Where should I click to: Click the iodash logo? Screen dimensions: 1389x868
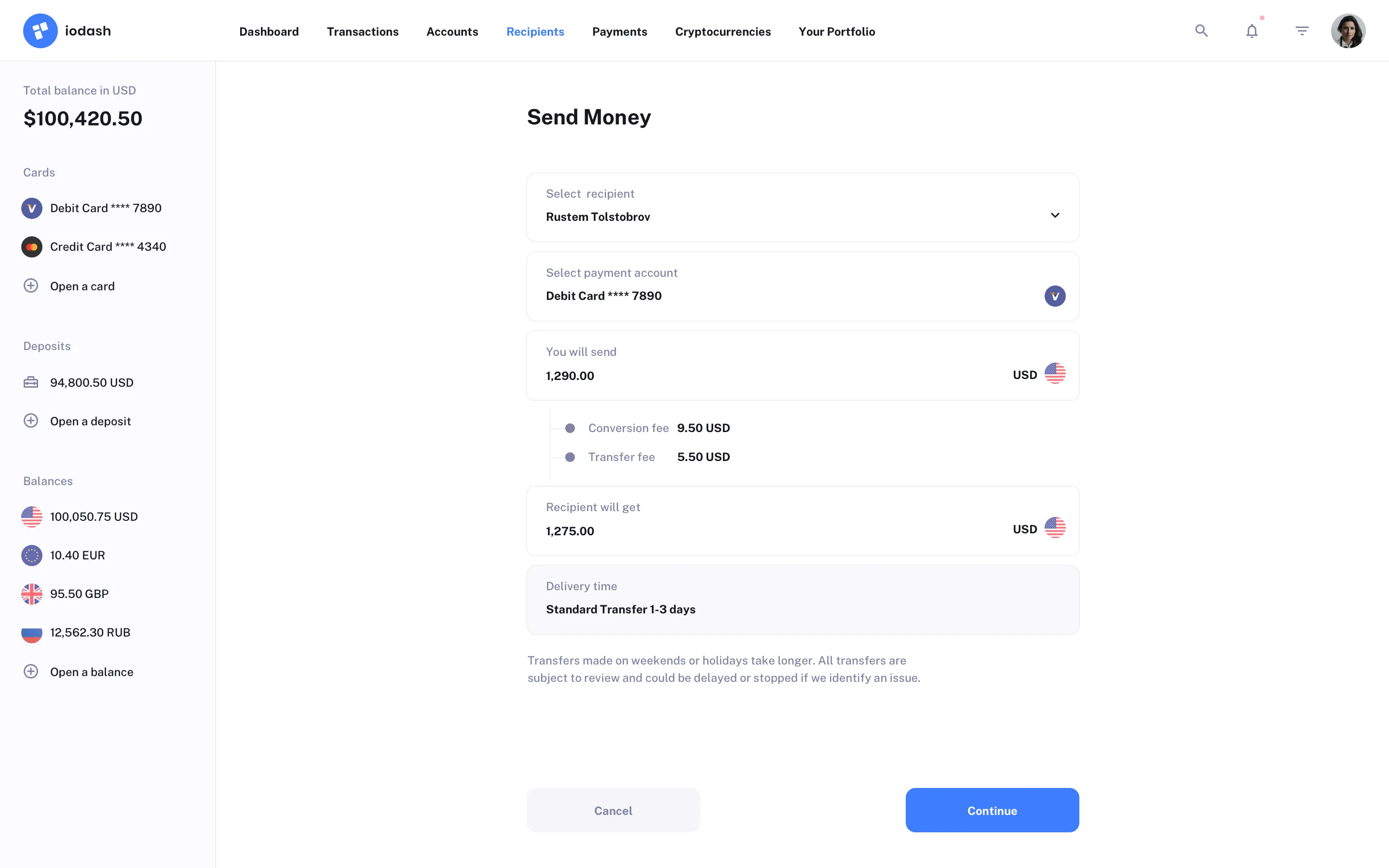pyautogui.click(x=67, y=30)
